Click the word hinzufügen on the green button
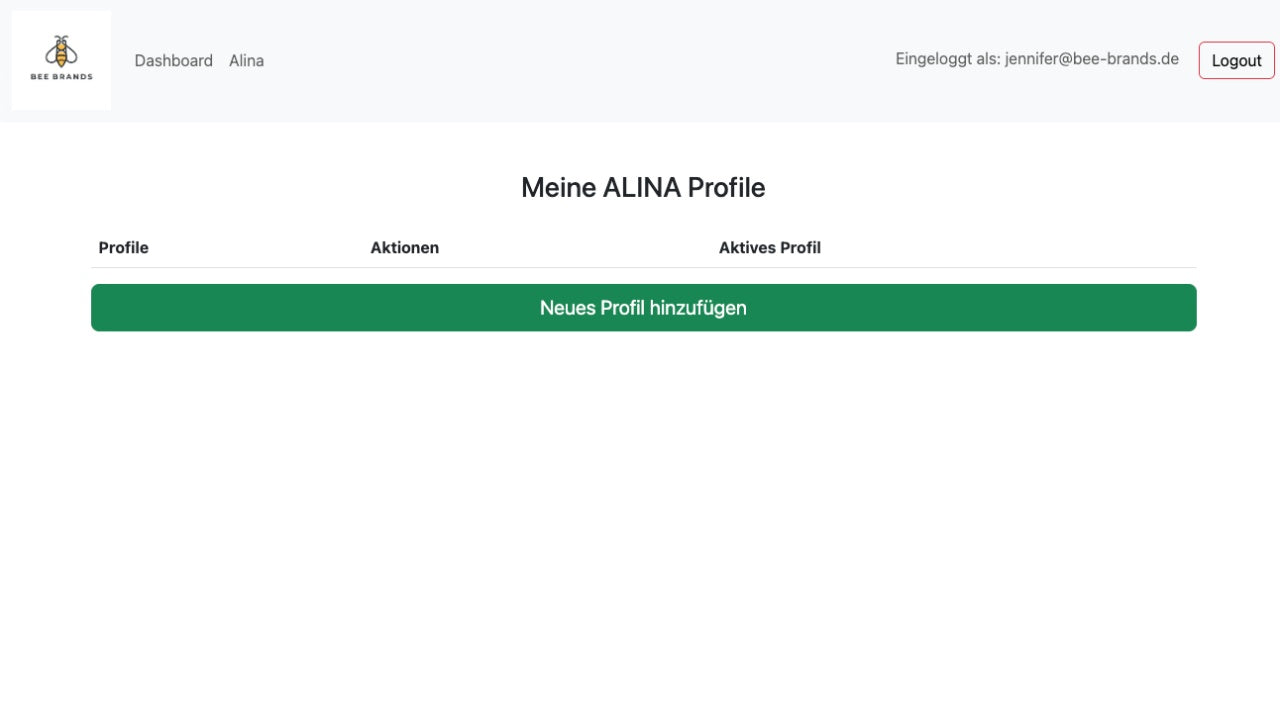 pyautogui.click(x=698, y=308)
